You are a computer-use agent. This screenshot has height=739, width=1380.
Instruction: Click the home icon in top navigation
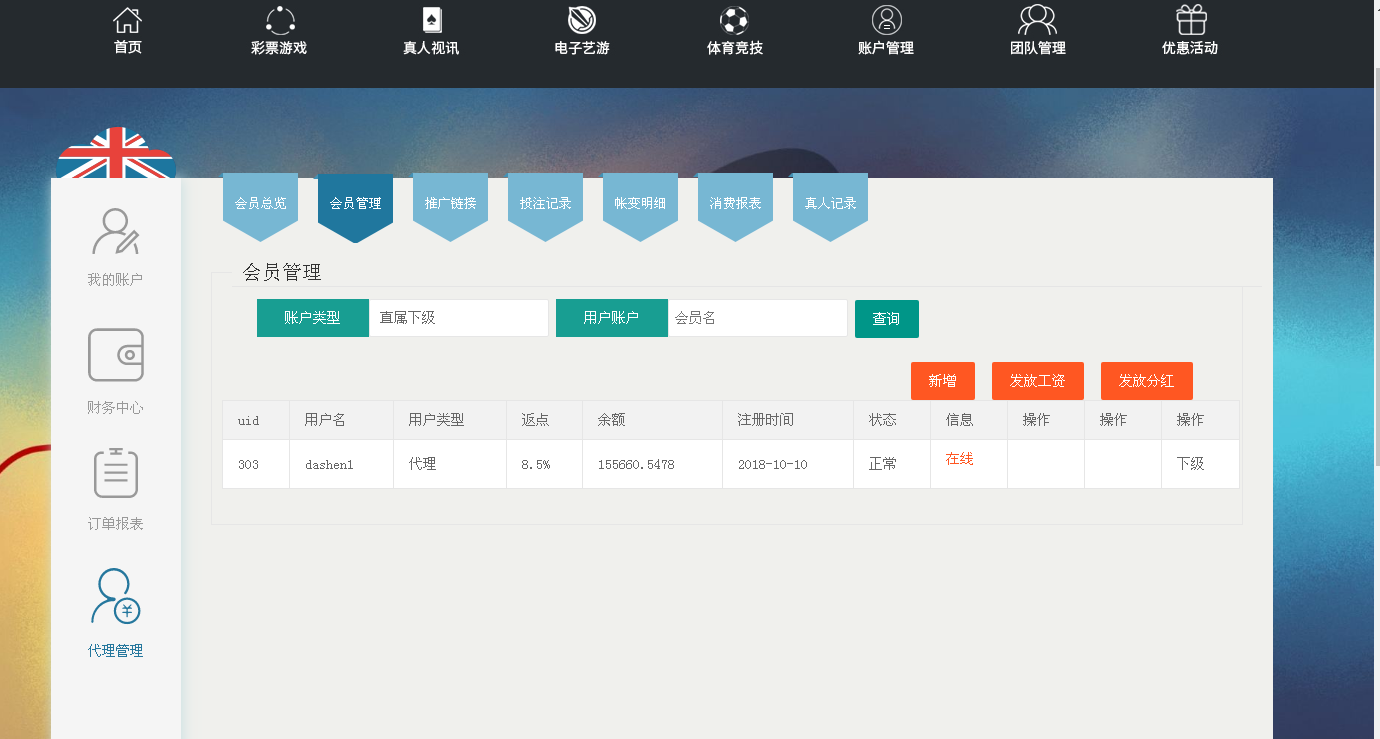pyautogui.click(x=127, y=21)
